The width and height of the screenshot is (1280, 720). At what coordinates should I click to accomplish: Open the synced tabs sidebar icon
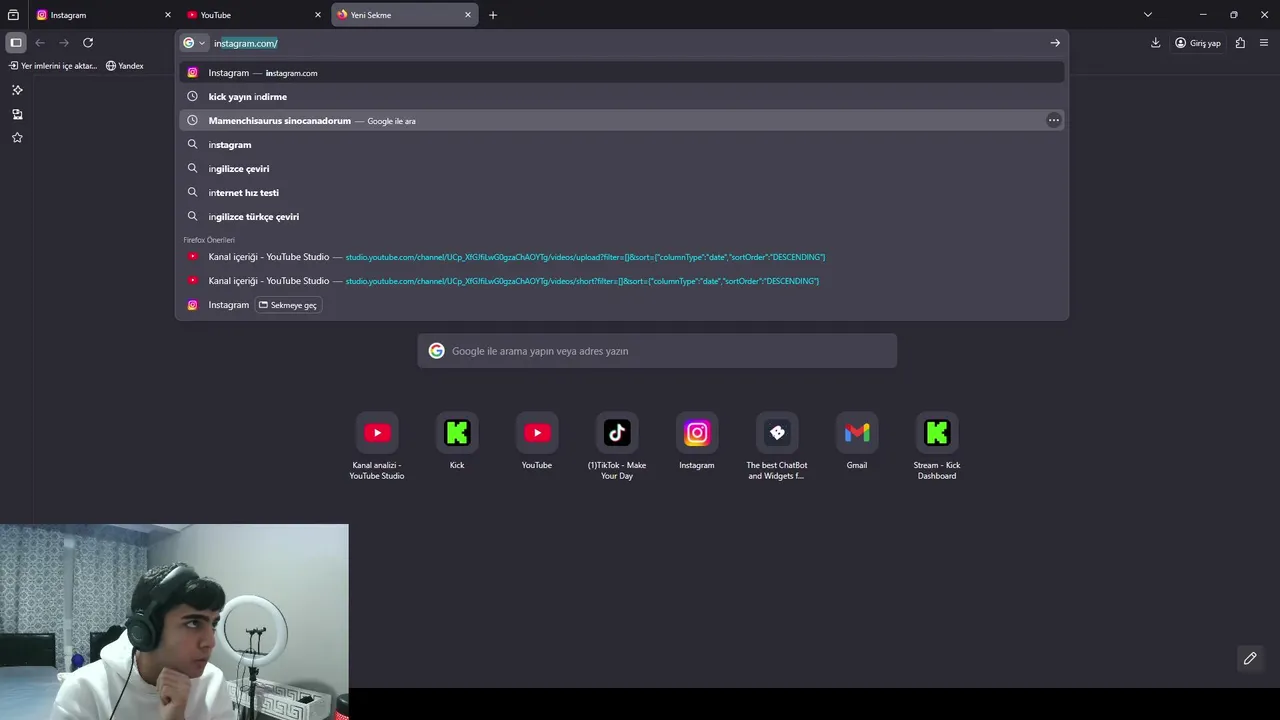(17, 114)
